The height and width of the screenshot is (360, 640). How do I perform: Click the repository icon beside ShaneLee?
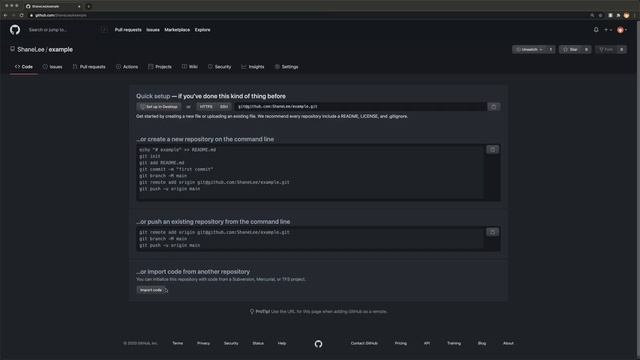pos(12,49)
